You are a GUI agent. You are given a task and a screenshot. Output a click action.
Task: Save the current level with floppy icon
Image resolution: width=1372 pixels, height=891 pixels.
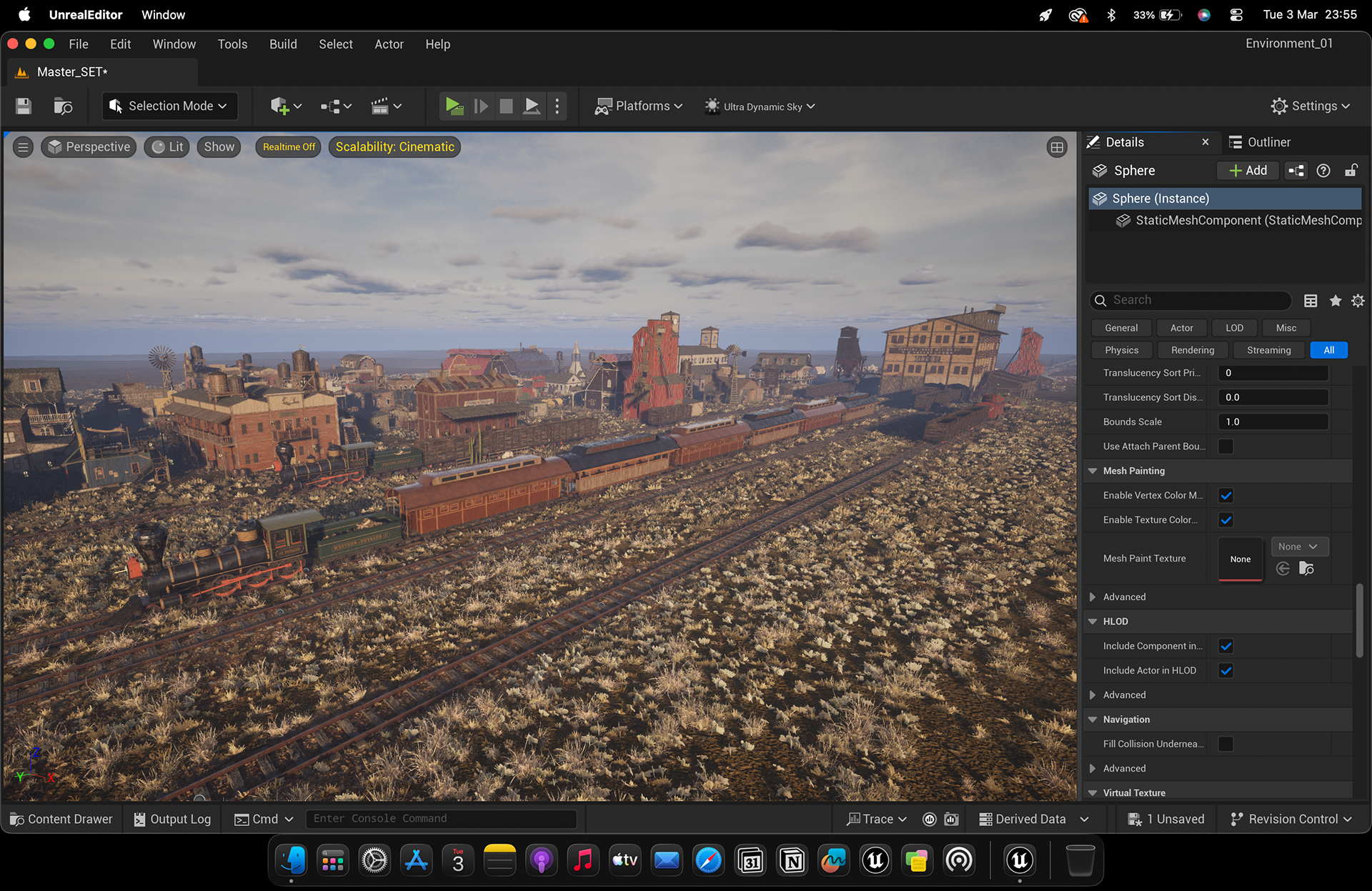[x=24, y=106]
